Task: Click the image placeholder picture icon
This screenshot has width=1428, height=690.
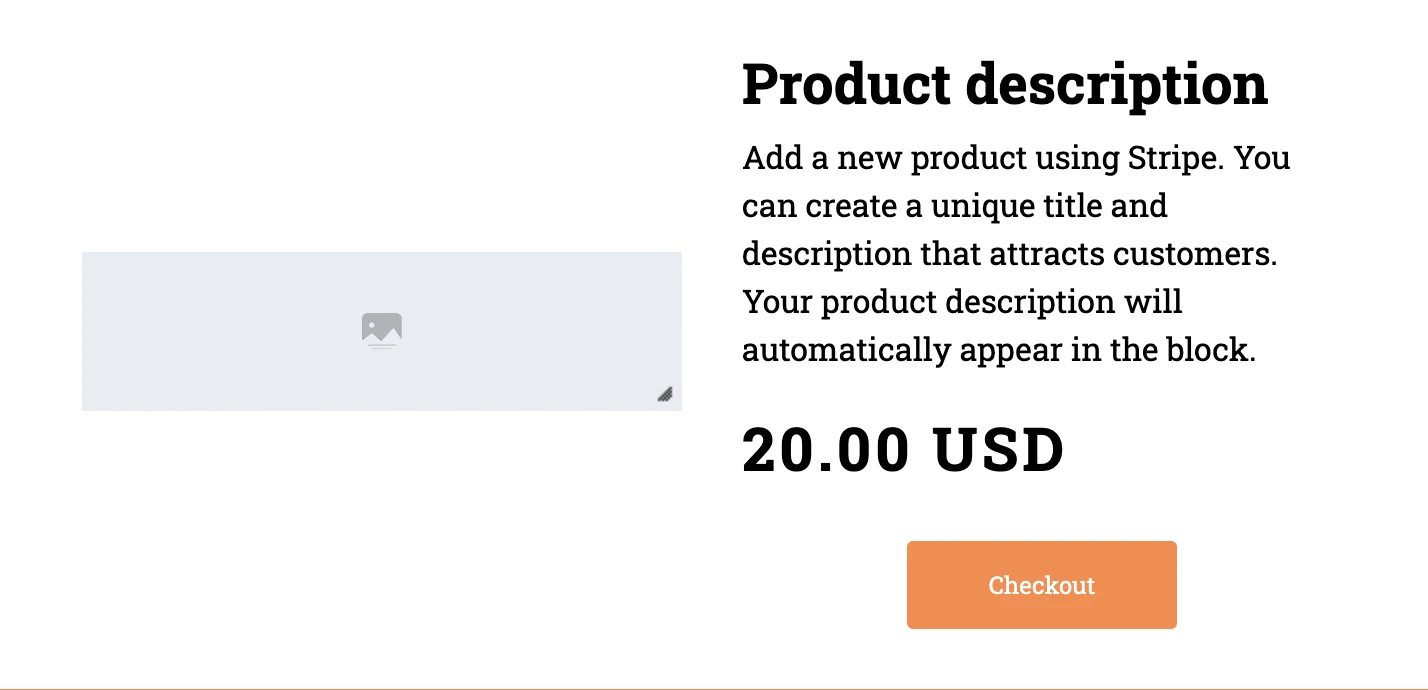Action: (x=381, y=330)
